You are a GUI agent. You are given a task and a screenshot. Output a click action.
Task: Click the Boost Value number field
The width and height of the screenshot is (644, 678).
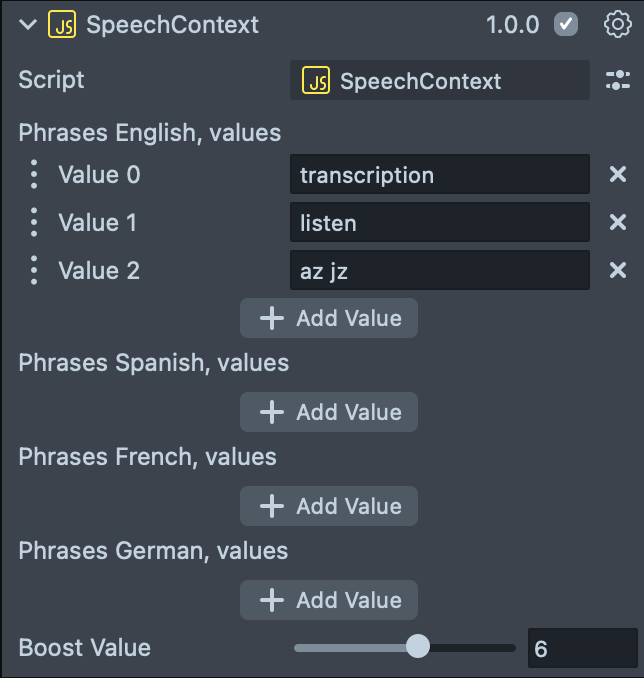(x=582, y=649)
